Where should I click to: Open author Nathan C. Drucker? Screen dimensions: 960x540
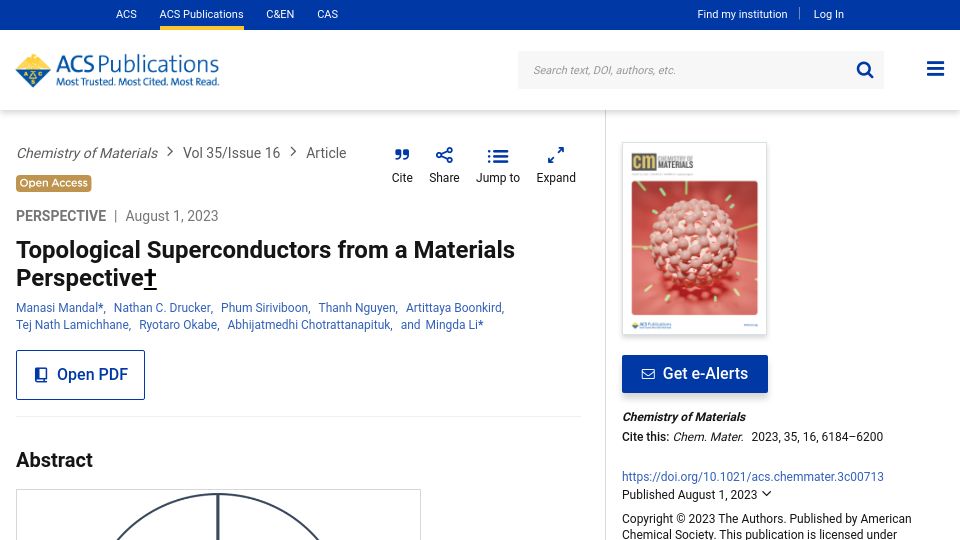(x=162, y=307)
